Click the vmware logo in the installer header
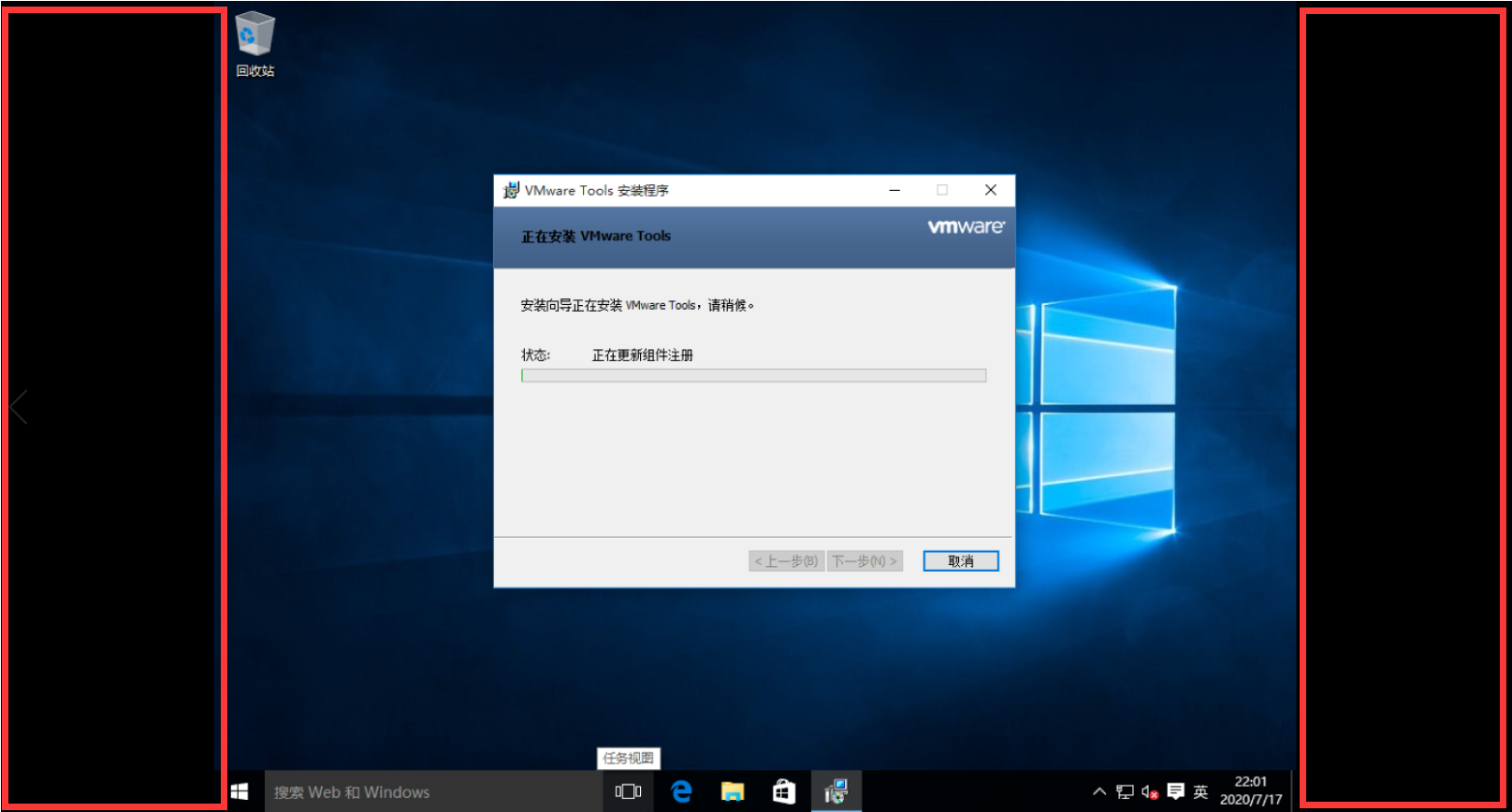1512x812 pixels. [967, 226]
